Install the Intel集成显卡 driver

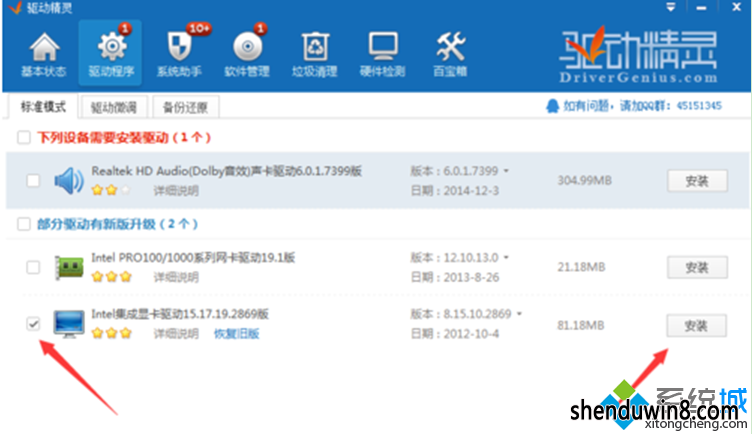(x=696, y=326)
